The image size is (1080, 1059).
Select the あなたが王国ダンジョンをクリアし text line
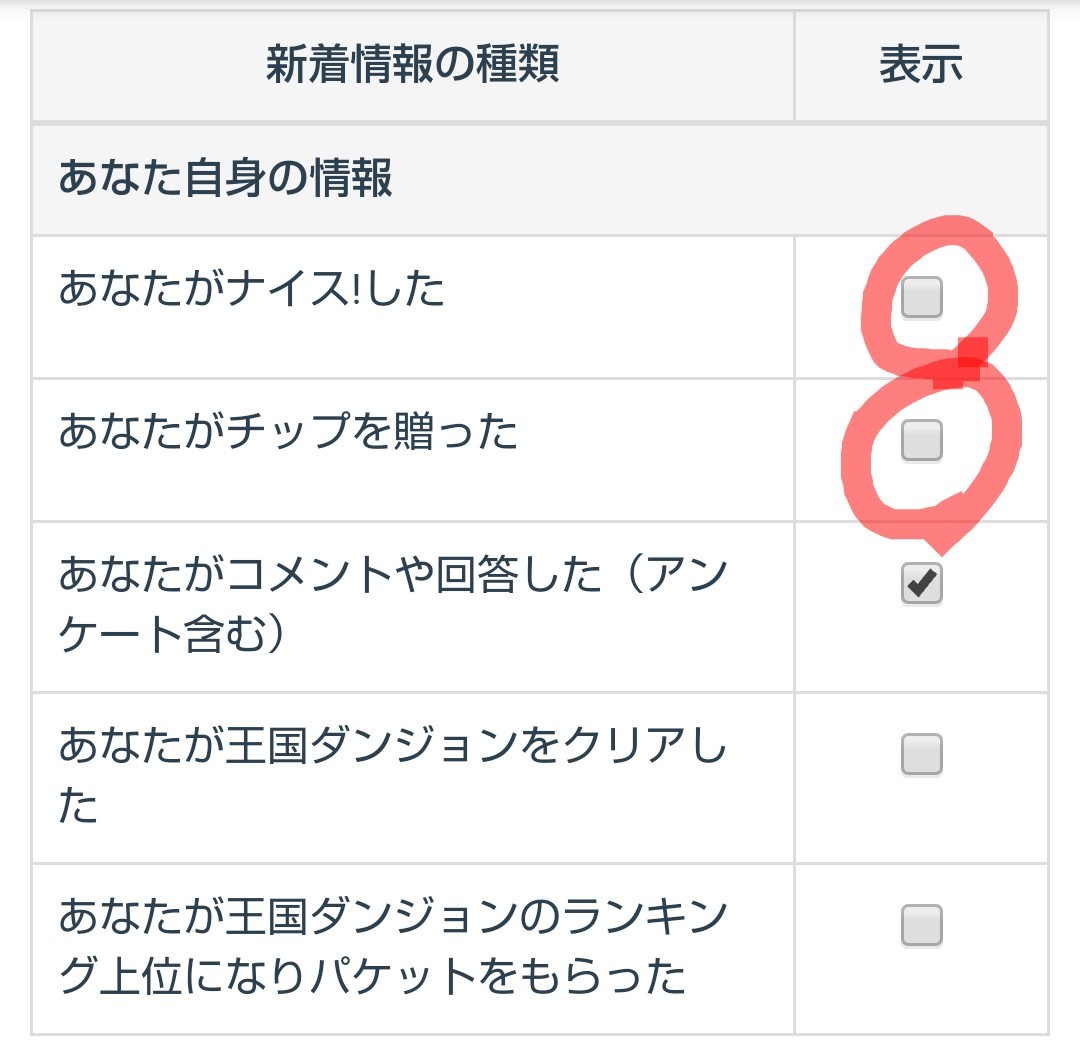pos(392,747)
